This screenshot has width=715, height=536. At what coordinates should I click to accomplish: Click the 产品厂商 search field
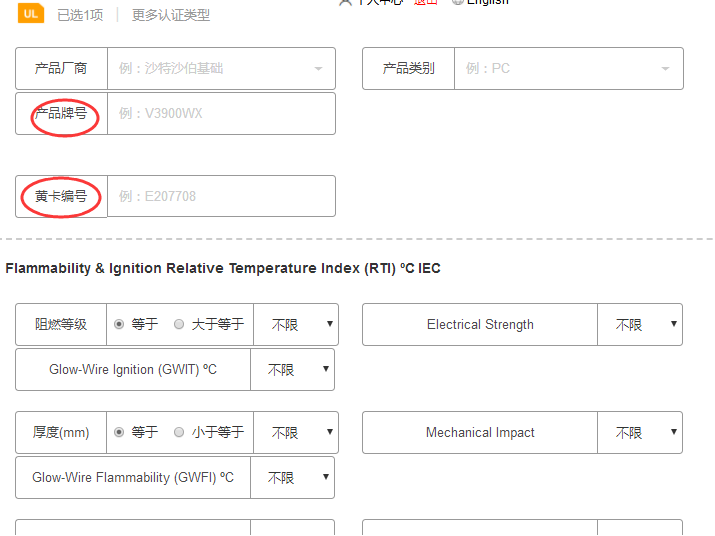point(210,69)
